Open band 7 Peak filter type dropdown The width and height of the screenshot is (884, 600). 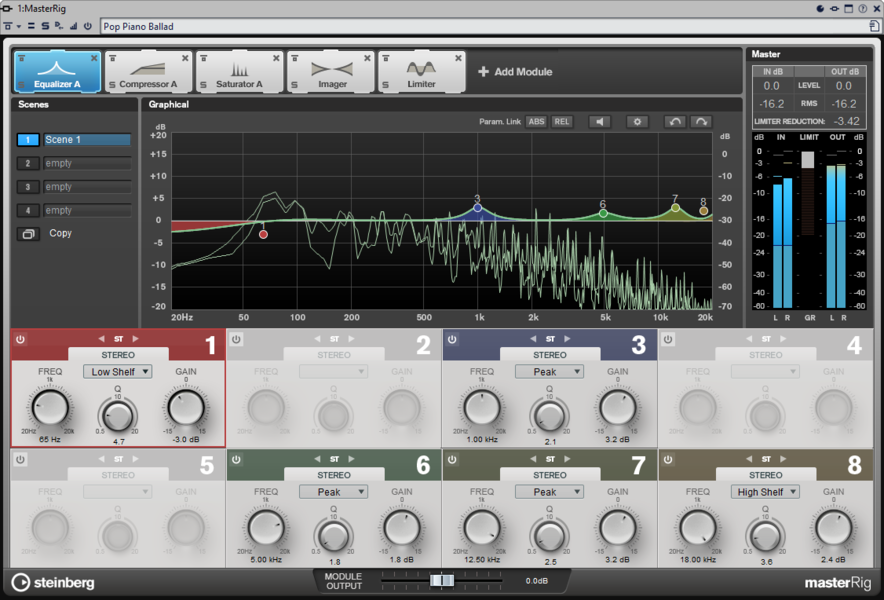click(550, 492)
